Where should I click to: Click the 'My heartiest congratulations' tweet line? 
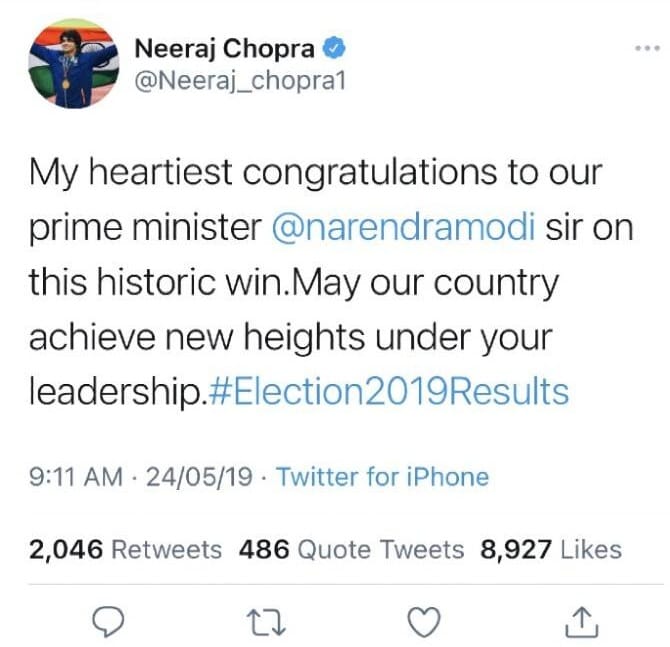[315, 173]
